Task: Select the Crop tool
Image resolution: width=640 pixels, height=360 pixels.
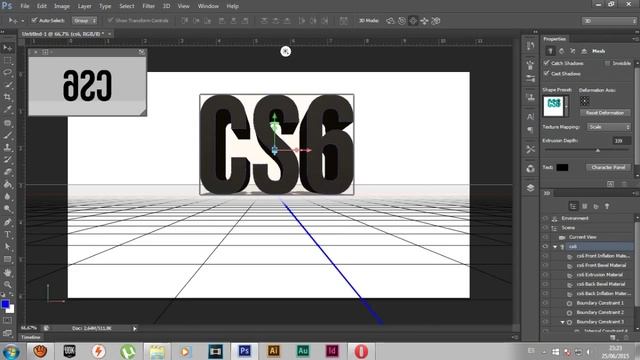Action: click(7, 97)
